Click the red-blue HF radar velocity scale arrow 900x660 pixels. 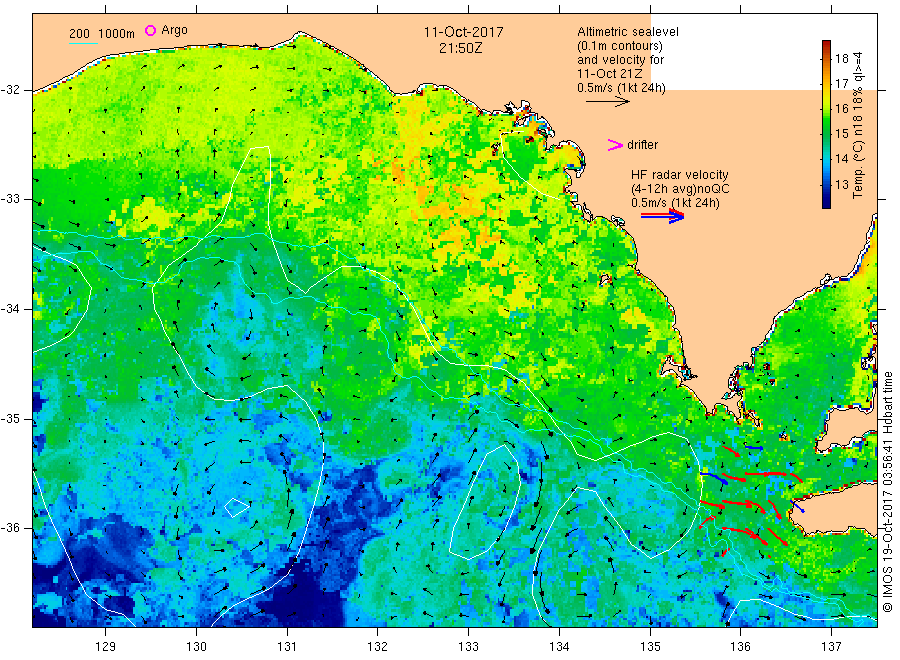pyautogui.click(x=662, y=216)
